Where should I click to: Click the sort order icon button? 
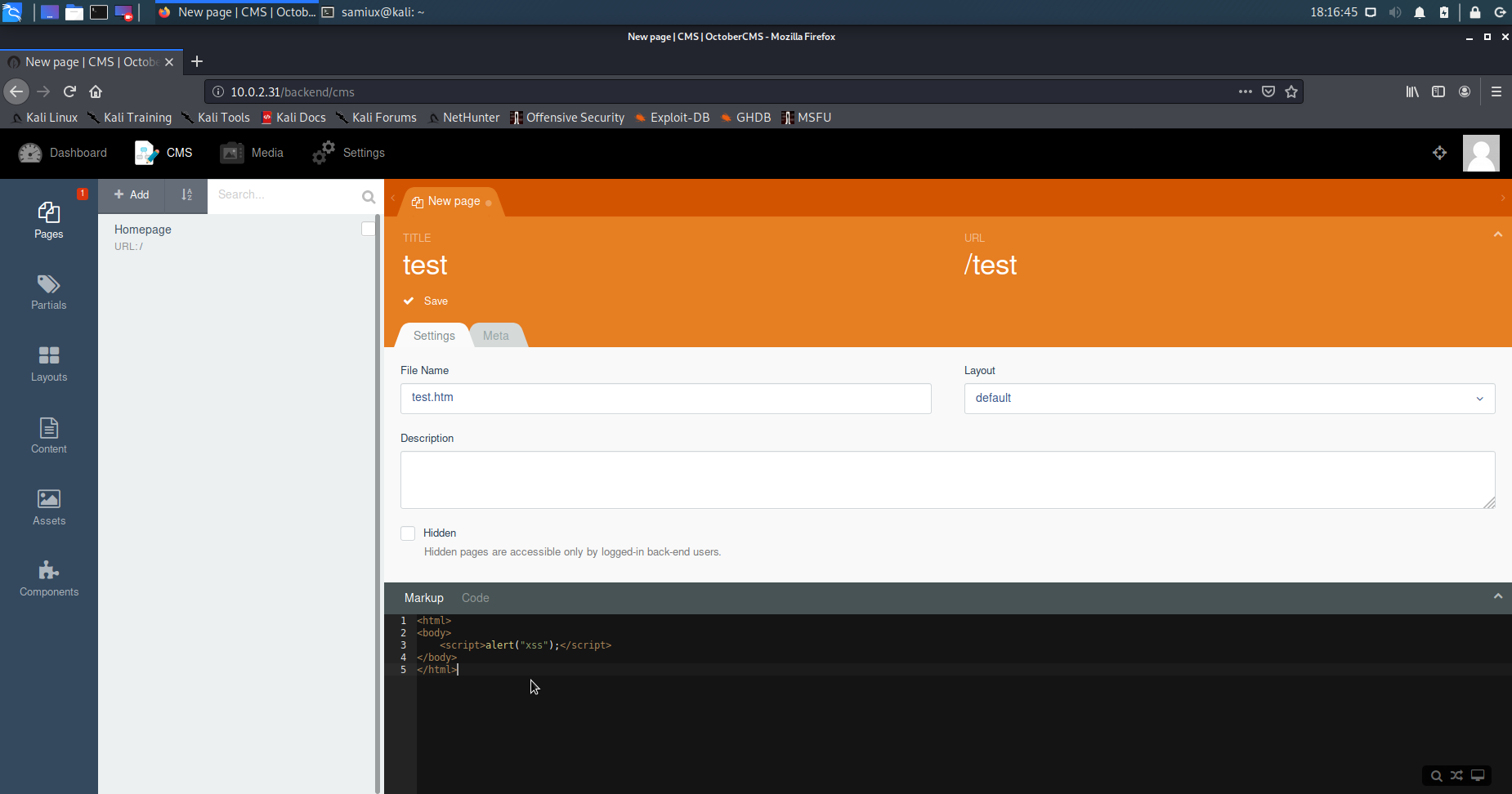(x=187, y=194)
